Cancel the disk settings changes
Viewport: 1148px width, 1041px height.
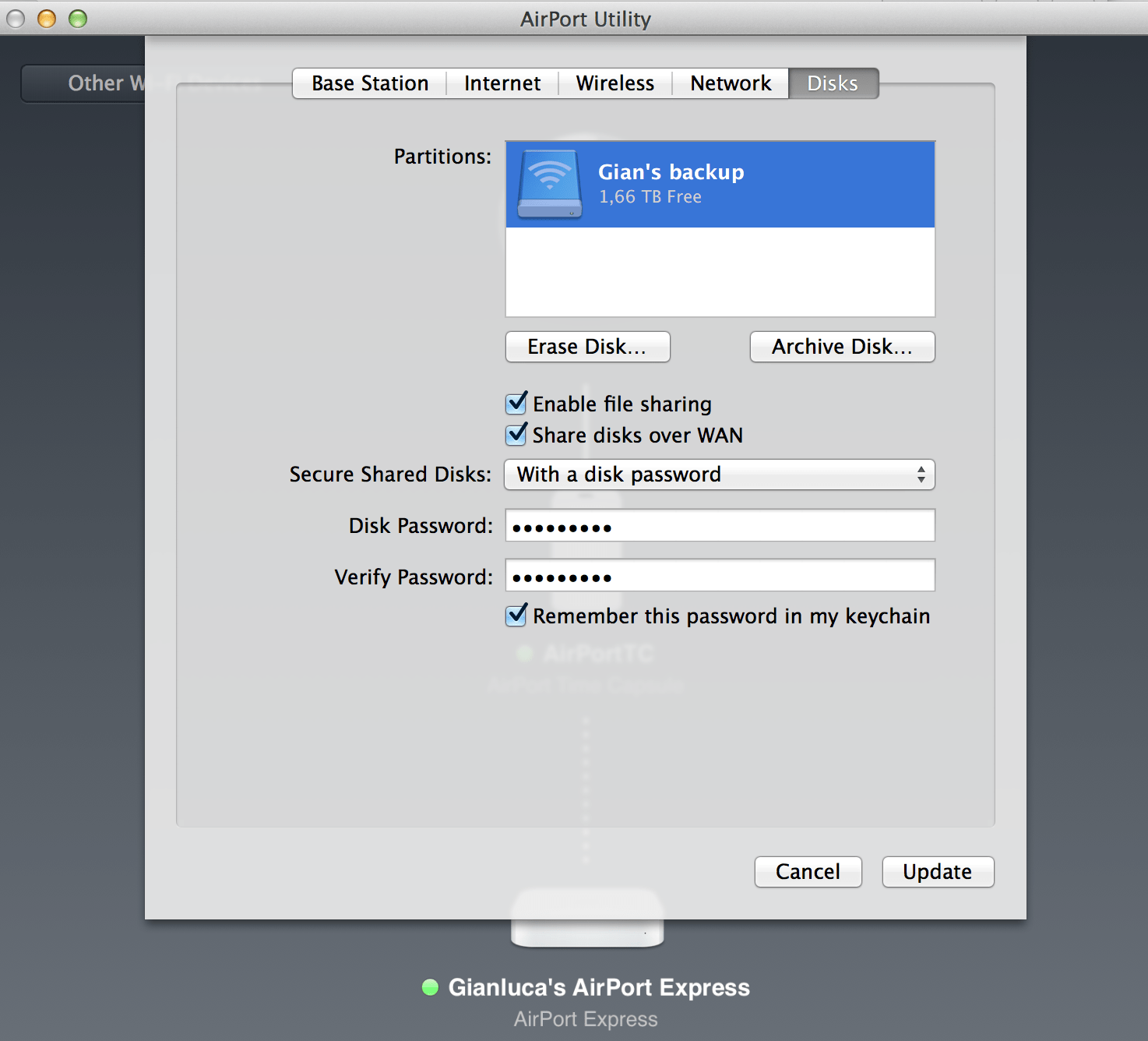[x=808, y=872]
